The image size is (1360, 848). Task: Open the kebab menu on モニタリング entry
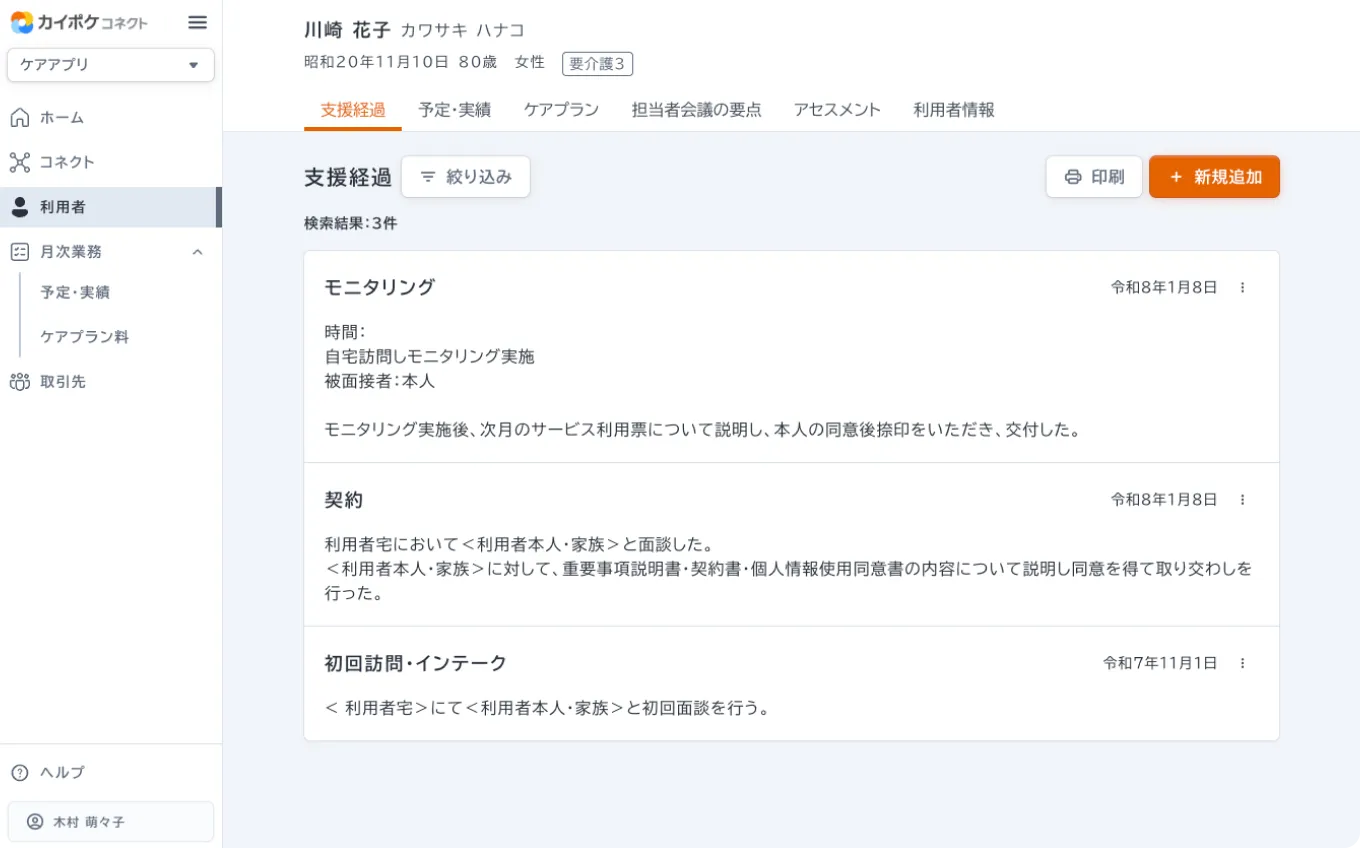(x=1243, y=287)
